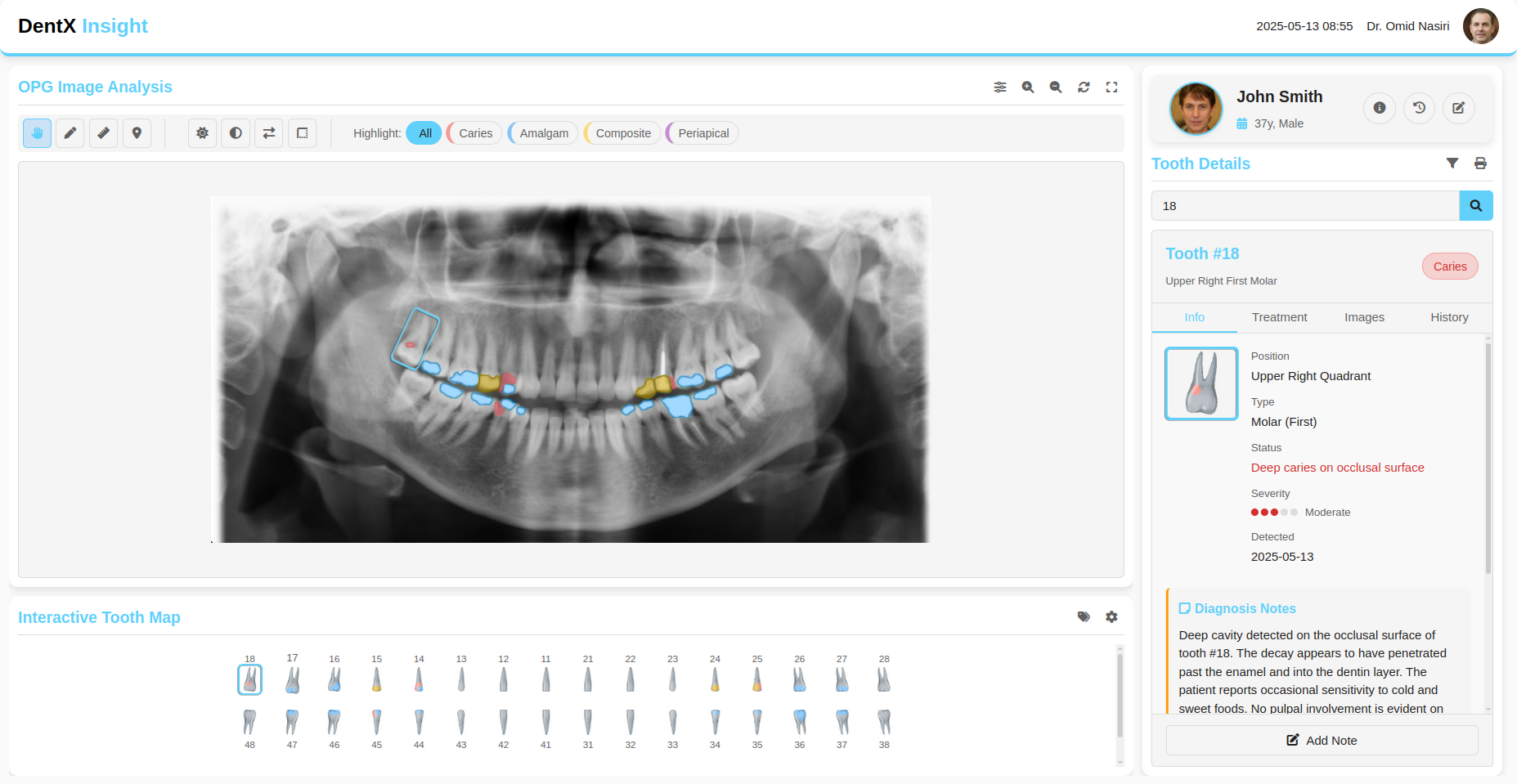
Task: Select tooth 28 in tooth map
Action: (884, 679)
